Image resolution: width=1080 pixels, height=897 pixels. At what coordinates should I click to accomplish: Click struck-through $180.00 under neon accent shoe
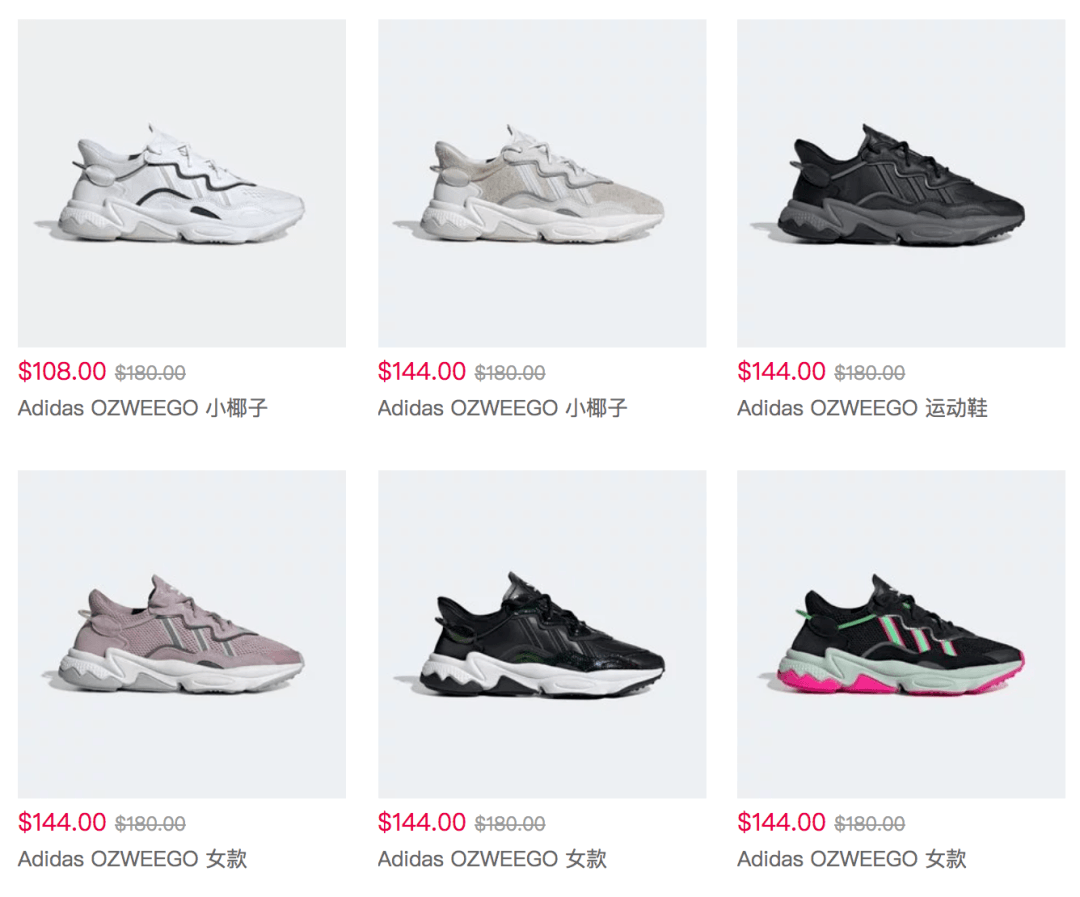click(869, 824)
